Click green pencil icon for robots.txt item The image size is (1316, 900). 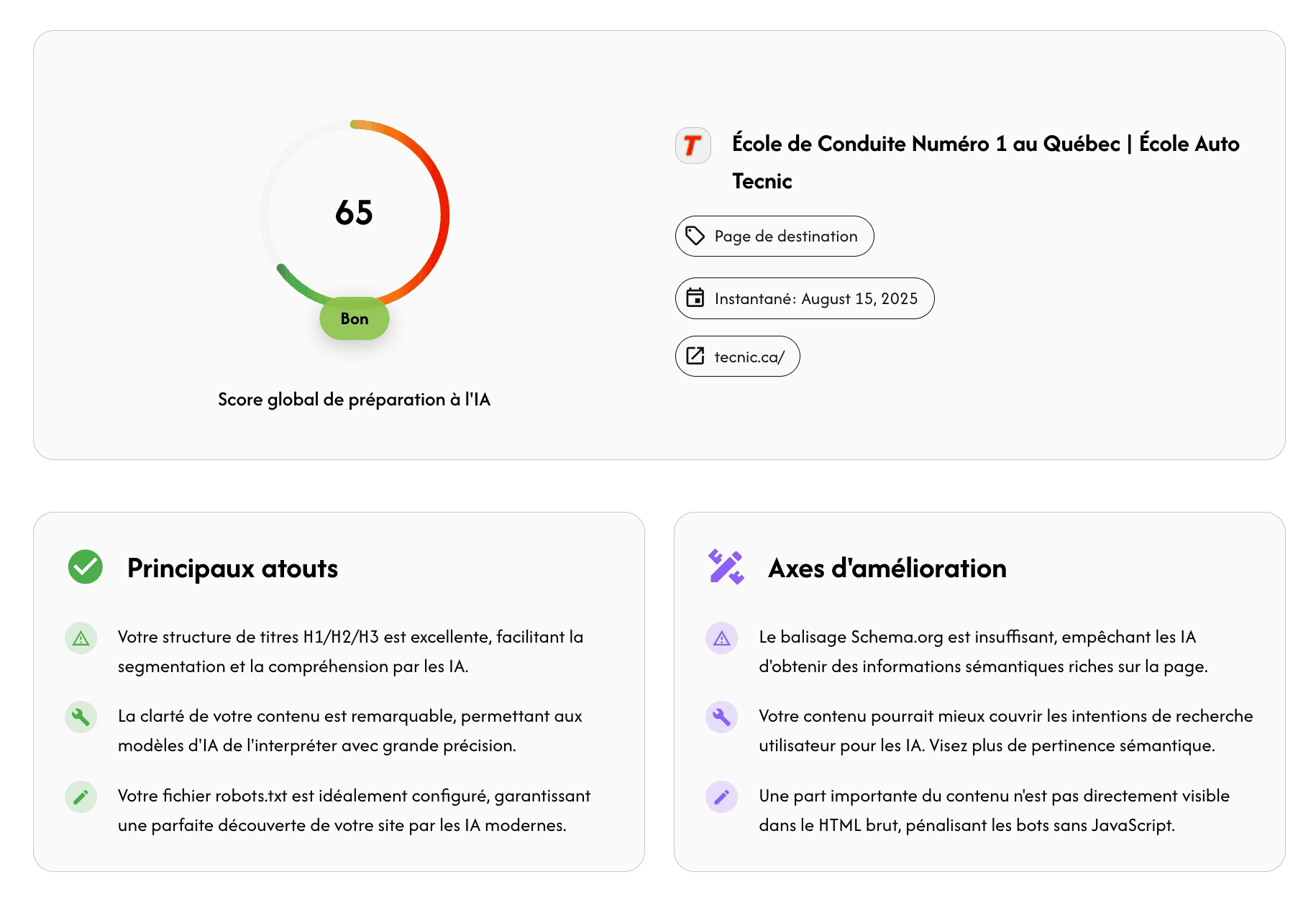pyautogui.click(x=81, y=796)
